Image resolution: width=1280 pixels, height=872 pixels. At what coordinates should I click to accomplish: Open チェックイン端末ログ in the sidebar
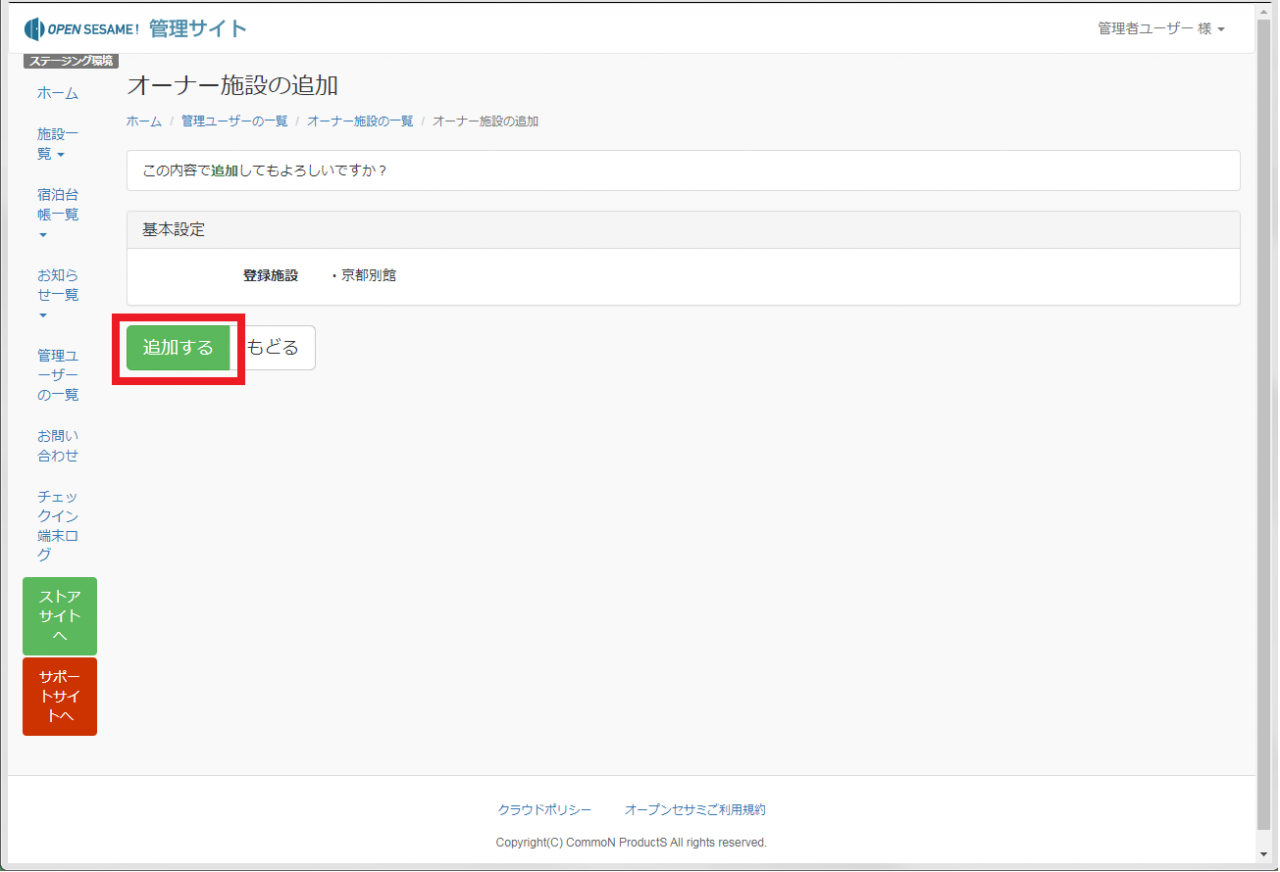click(x=57, y=525)
